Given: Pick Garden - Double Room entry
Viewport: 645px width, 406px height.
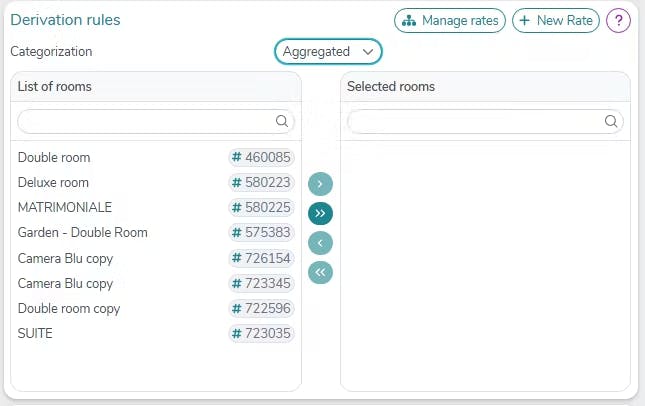Looking at the screenshot, I should tap(82, 232).
